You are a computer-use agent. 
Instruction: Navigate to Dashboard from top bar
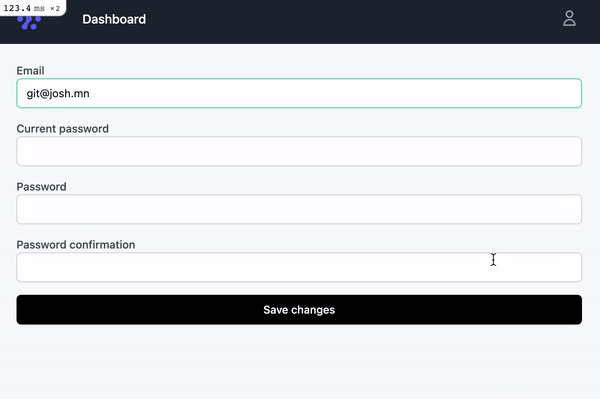114,19
